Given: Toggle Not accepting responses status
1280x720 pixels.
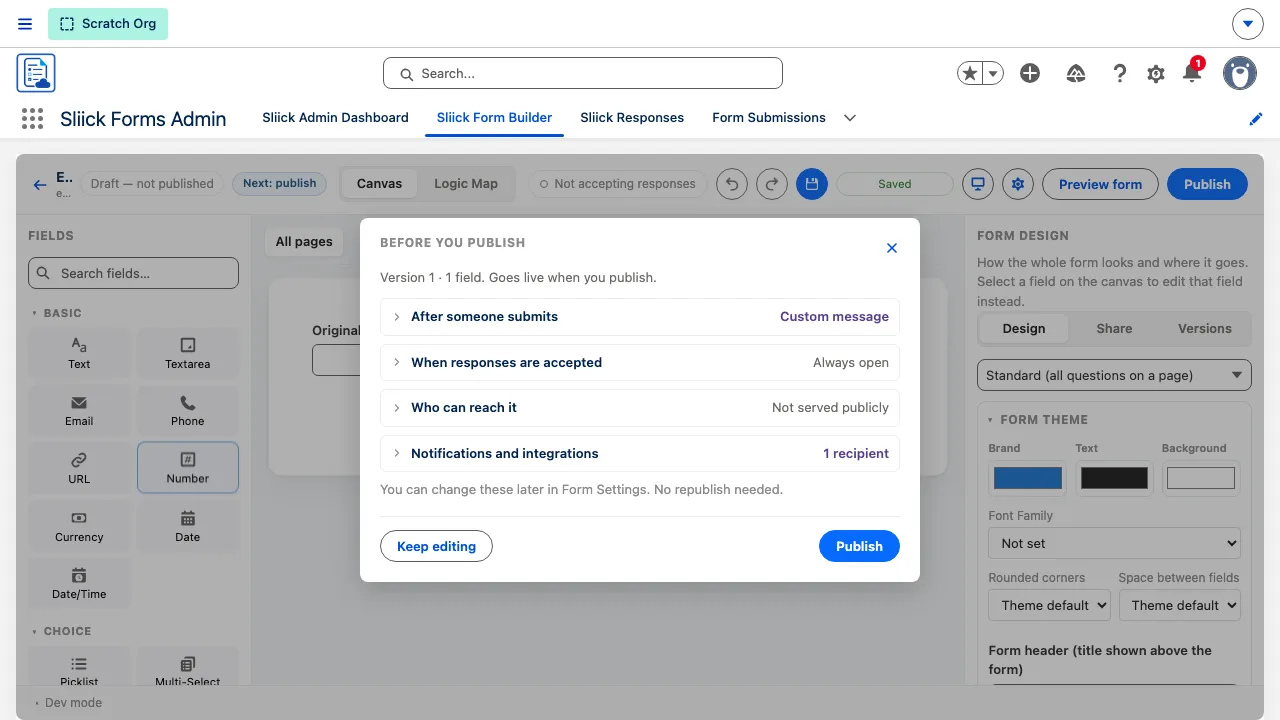Looking at the screenshot, I should 618,184.
